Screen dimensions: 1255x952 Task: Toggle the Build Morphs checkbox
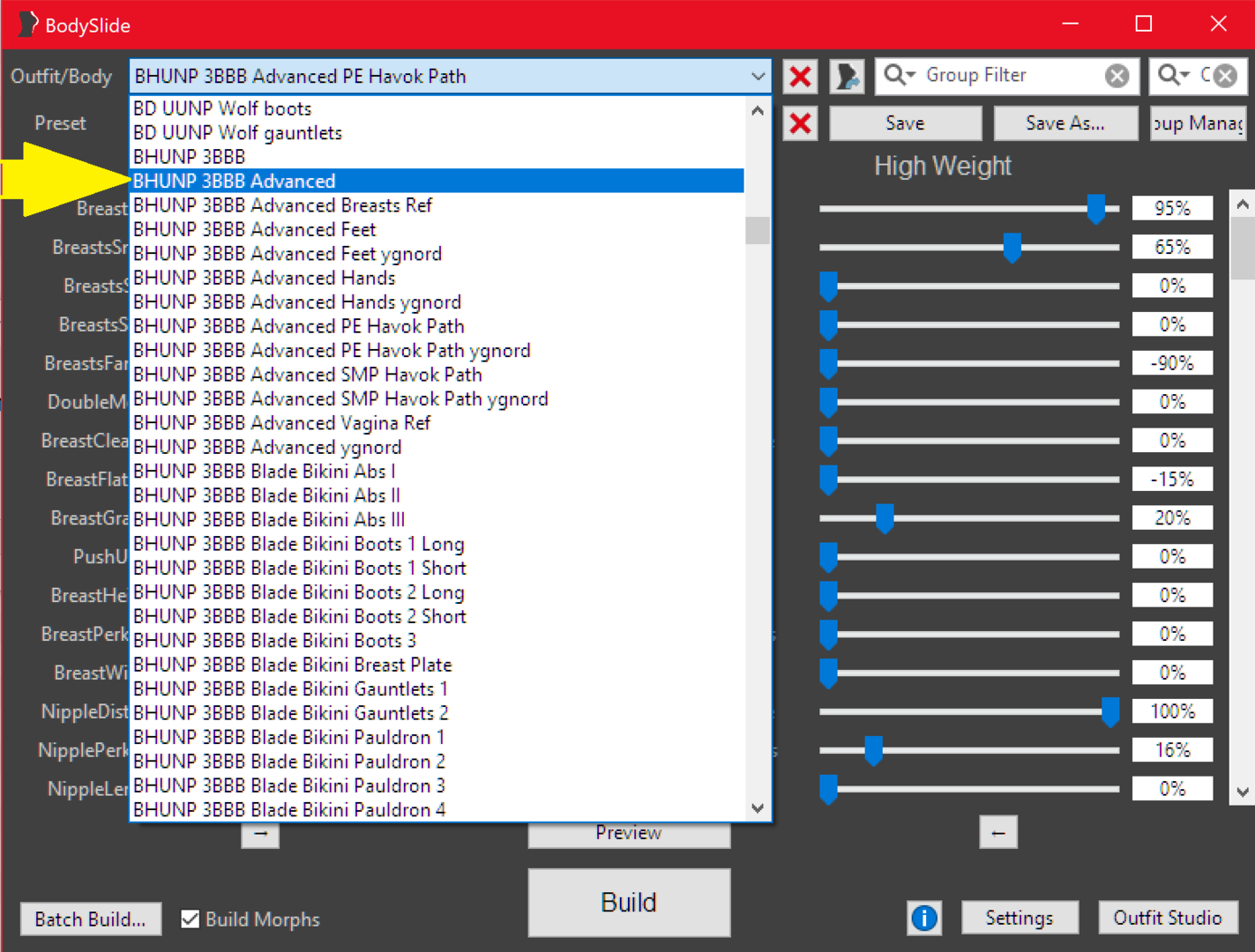click(x=190, y=919)
